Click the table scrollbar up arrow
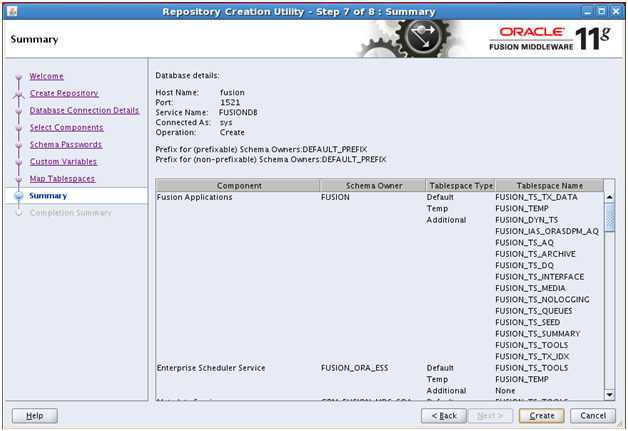 pos(609,197)
